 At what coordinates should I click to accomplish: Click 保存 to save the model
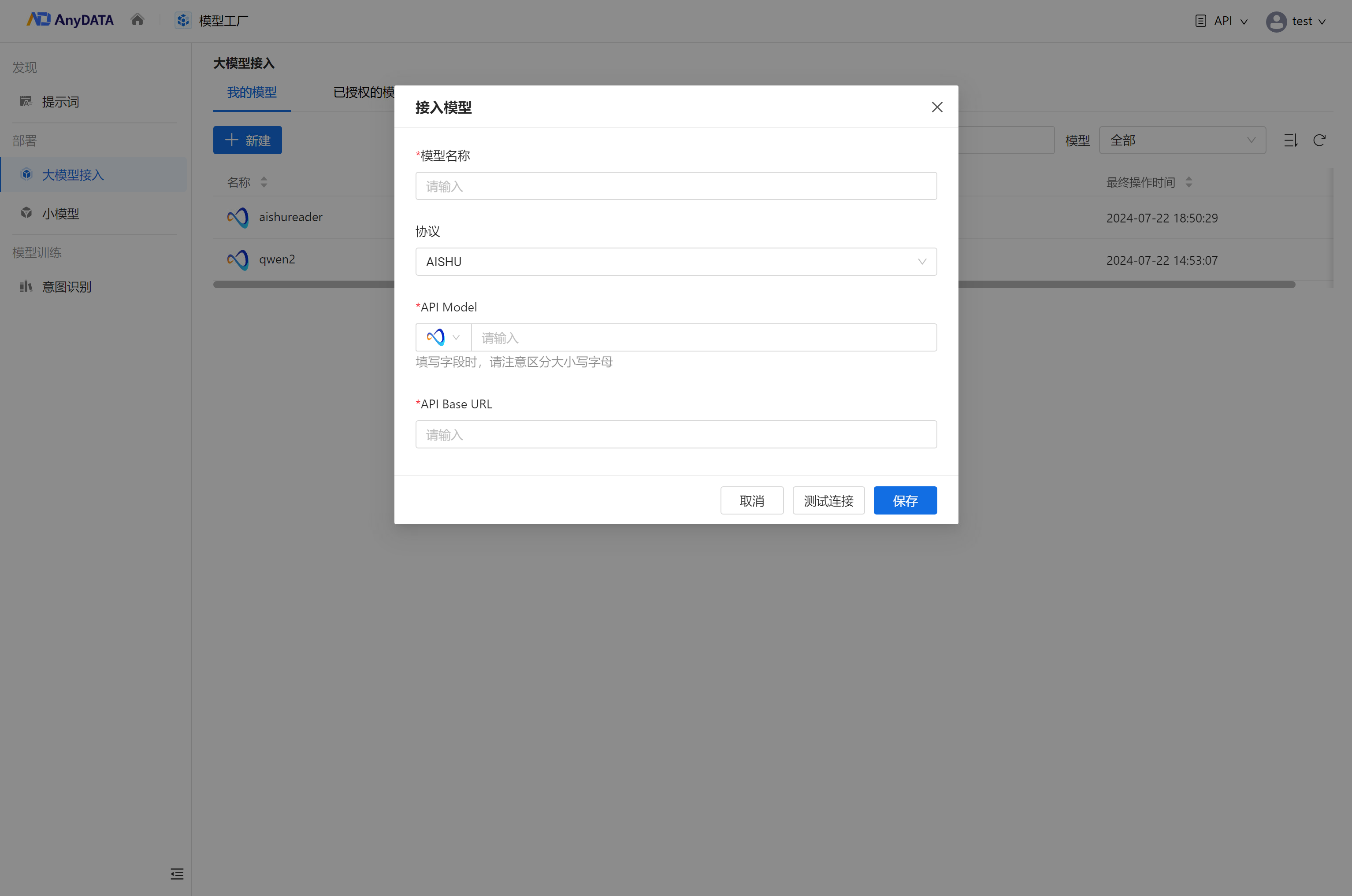pos(905,500)
